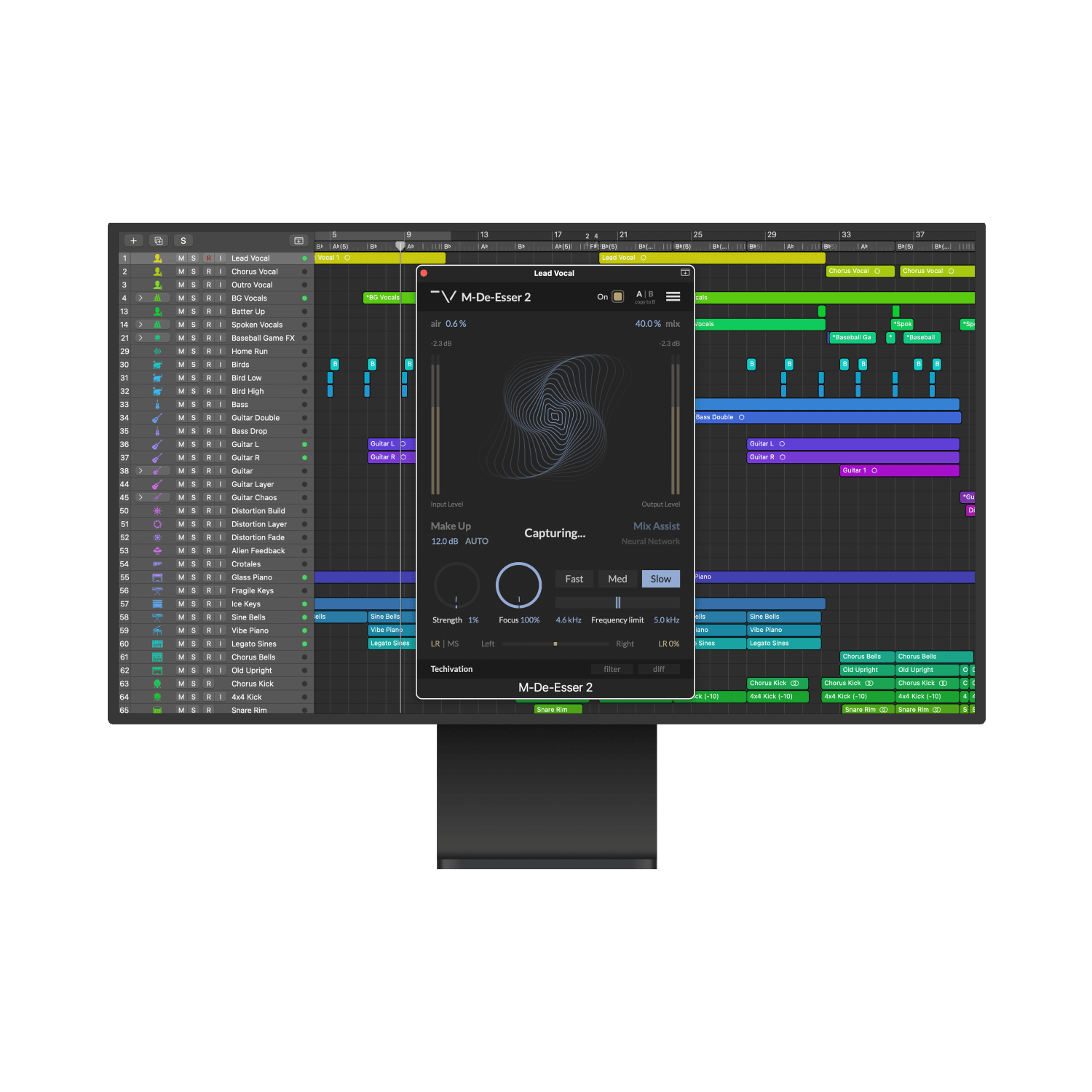Mute the Chorus Vocal track

181,272
